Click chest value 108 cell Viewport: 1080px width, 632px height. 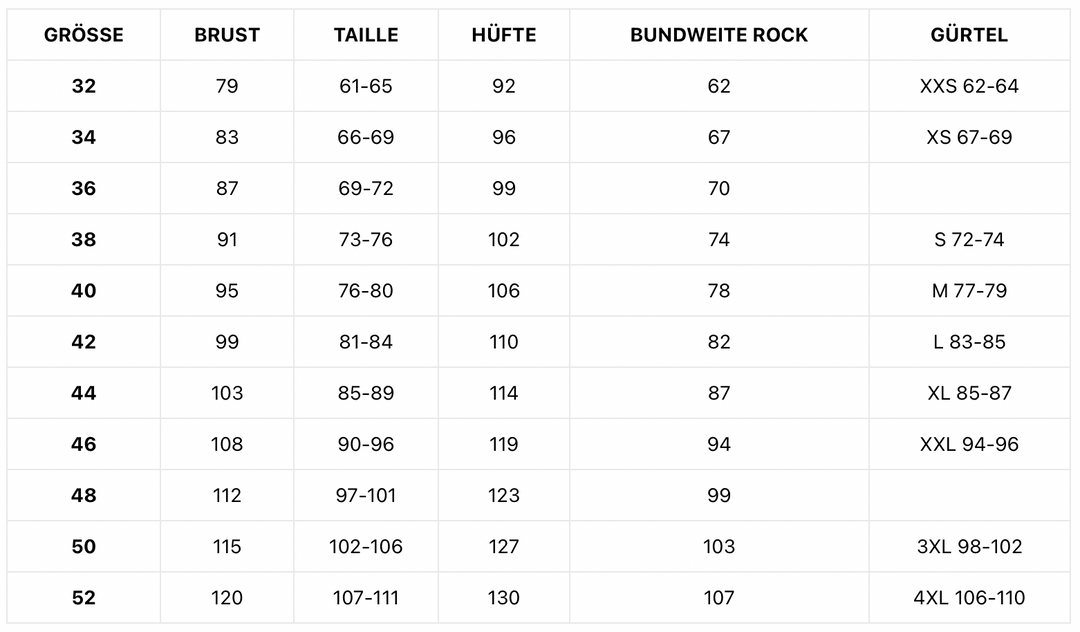227,444
